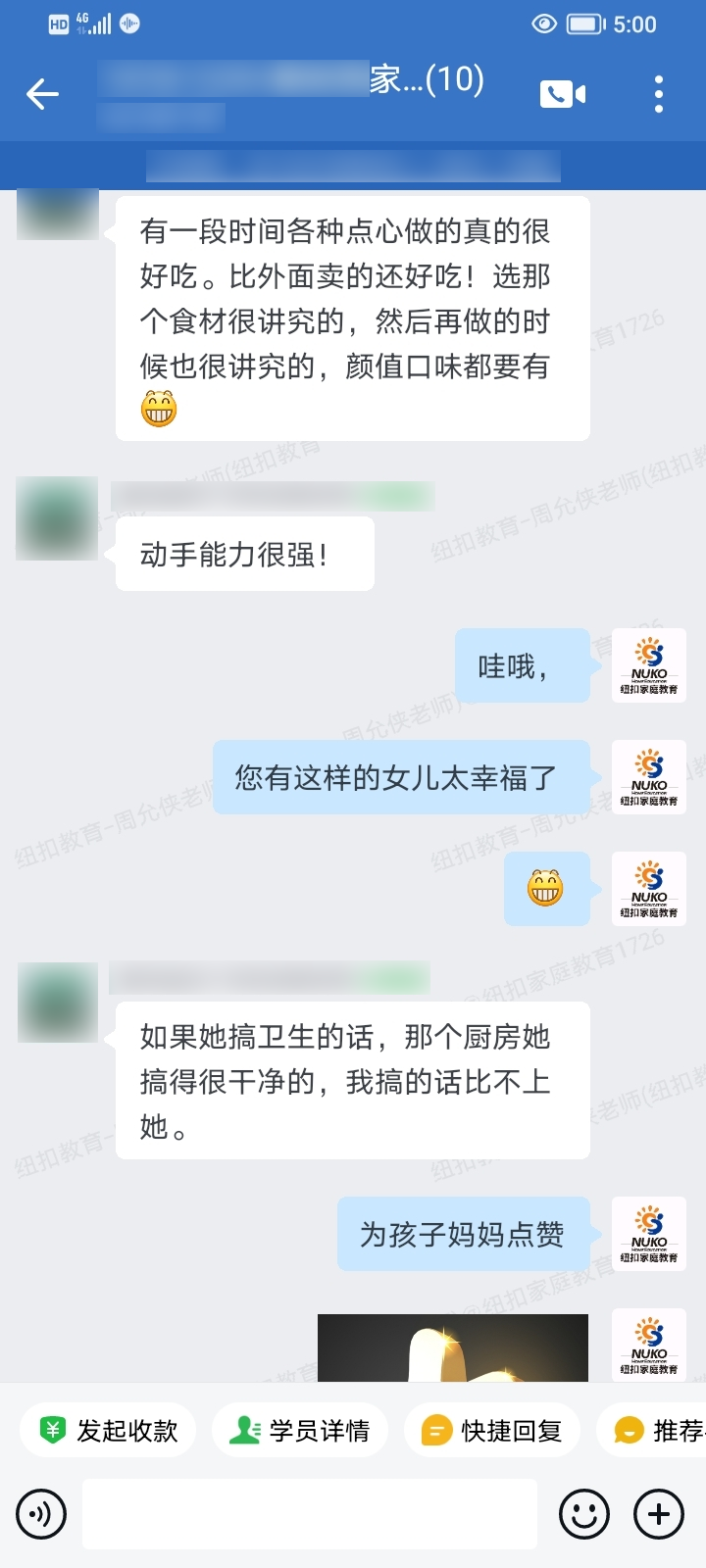The height and width of the screenshot is (1568, 706).
Task: Open the three-dot more options menu
Action: (659, 94)
